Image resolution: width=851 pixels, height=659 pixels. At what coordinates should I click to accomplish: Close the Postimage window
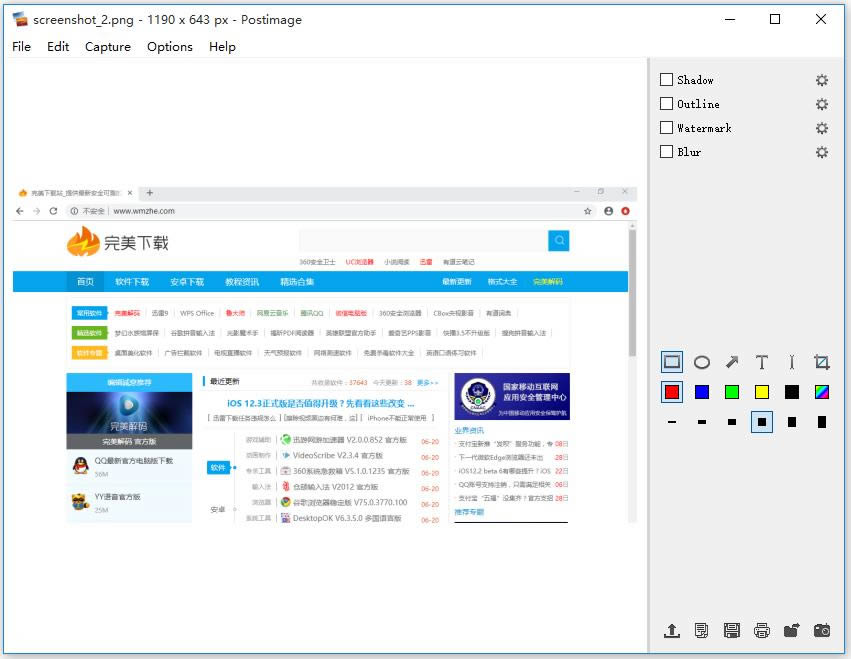[x=821, y=20]
